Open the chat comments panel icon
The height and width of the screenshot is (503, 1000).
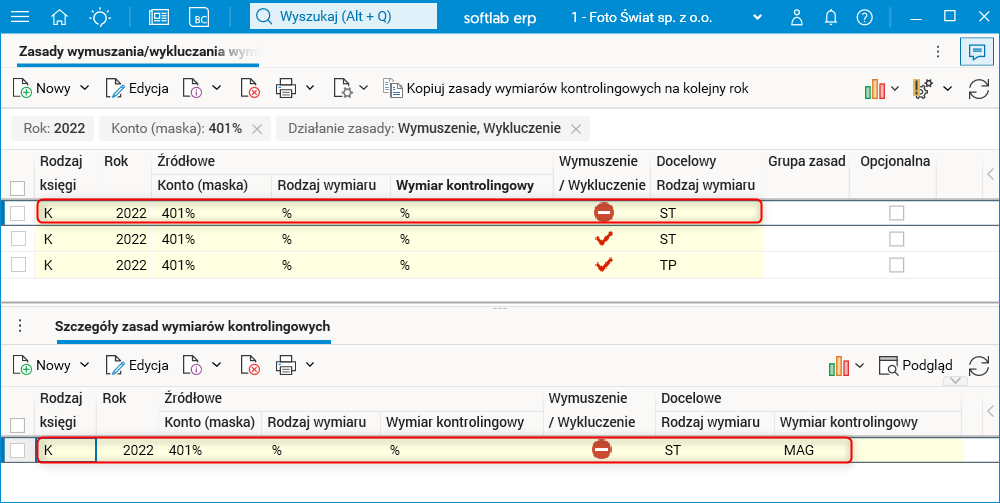[976, 51]
